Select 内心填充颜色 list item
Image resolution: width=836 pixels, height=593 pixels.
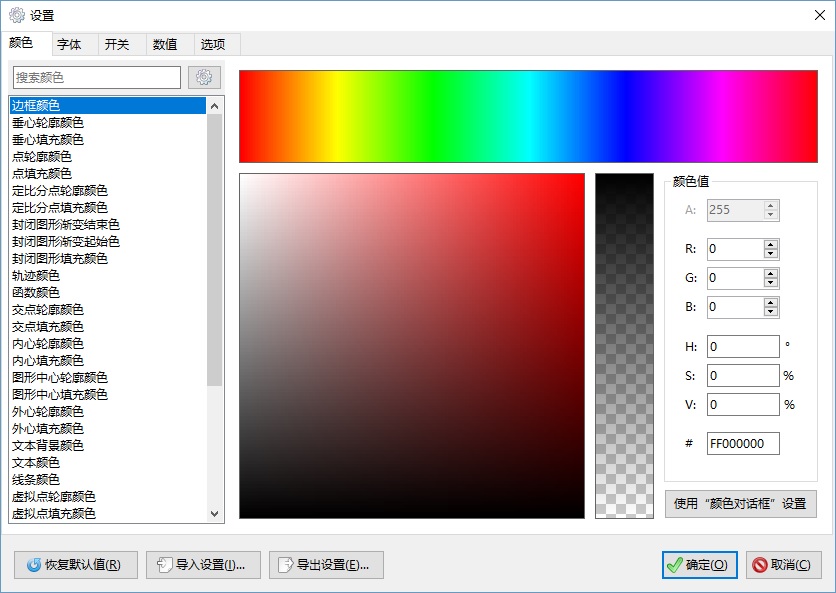108,361
